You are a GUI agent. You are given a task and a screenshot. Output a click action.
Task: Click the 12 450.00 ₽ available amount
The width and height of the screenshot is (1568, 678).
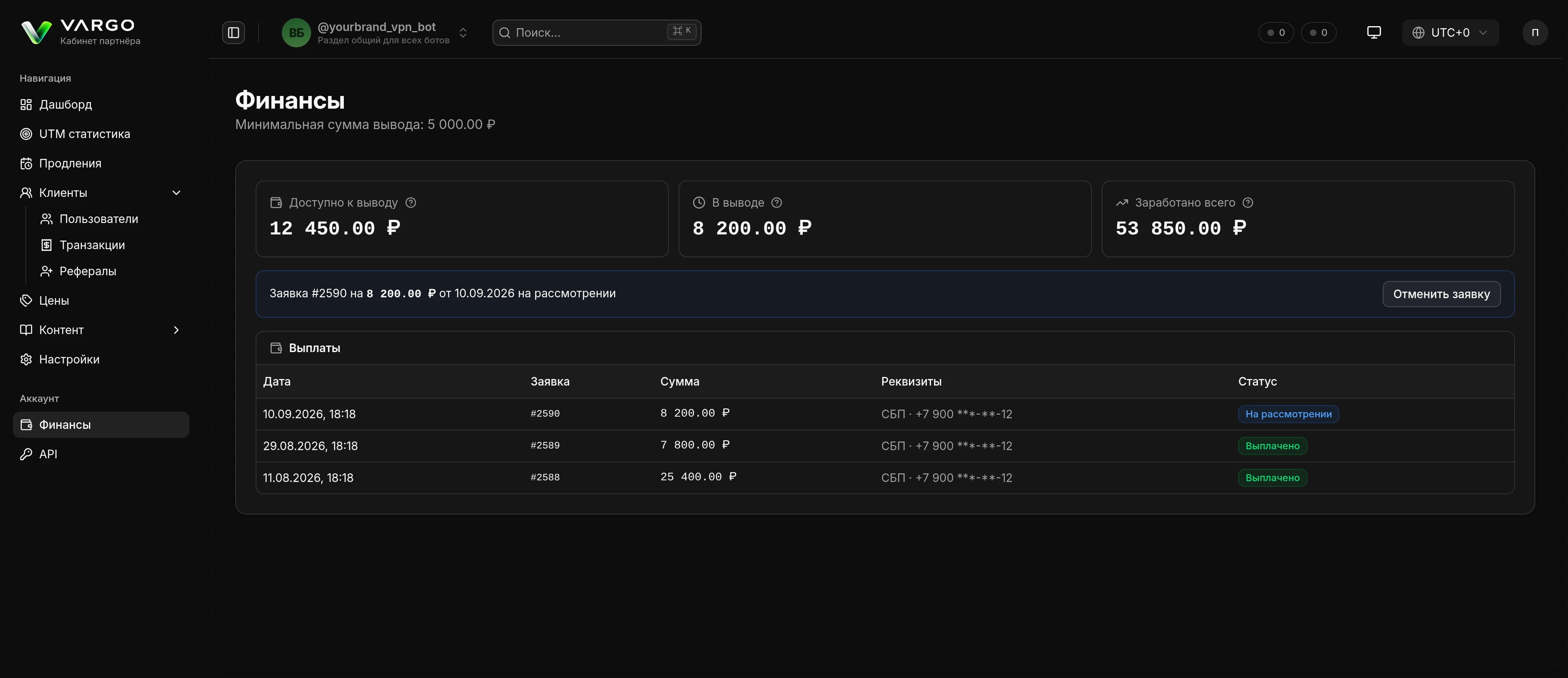[335, 228]
